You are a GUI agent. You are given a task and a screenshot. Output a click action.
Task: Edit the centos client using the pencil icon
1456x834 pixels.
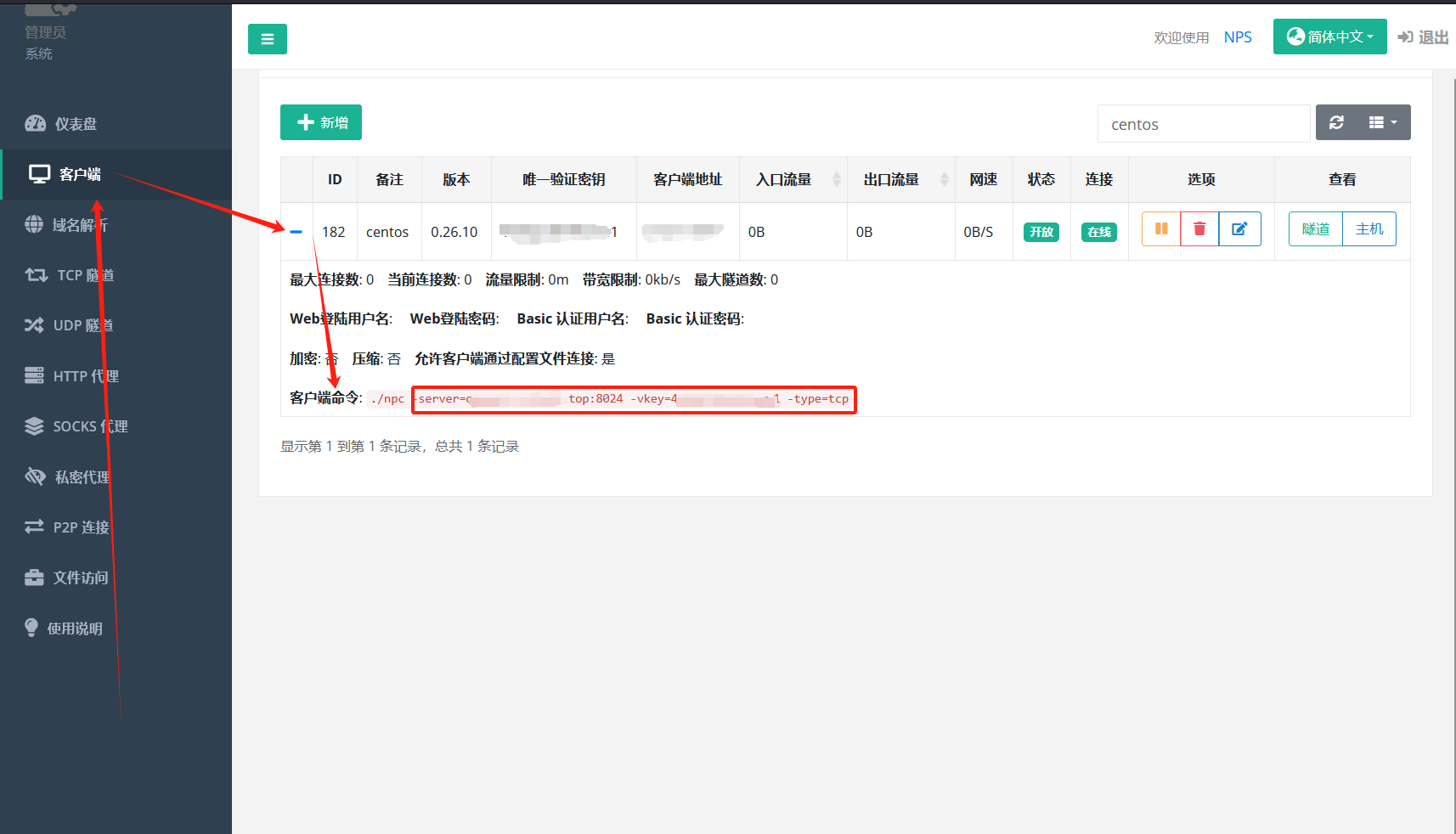point(1239,228)
